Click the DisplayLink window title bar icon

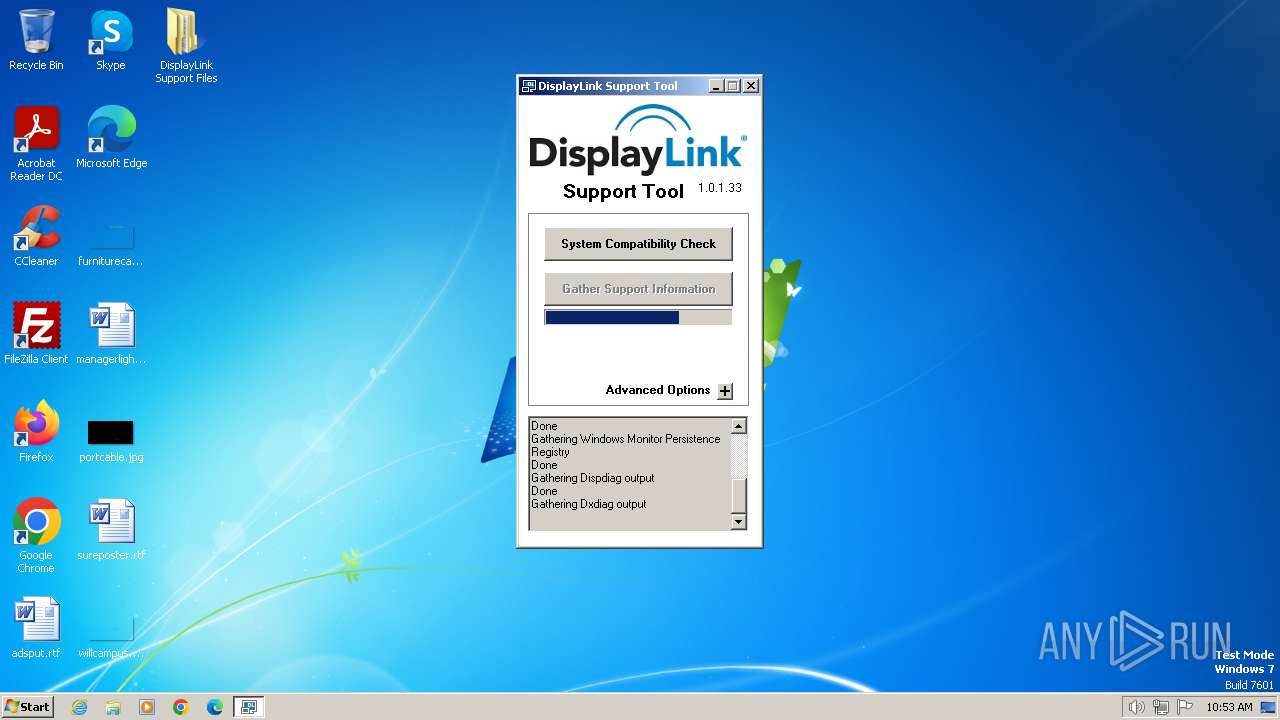point(528,86)
